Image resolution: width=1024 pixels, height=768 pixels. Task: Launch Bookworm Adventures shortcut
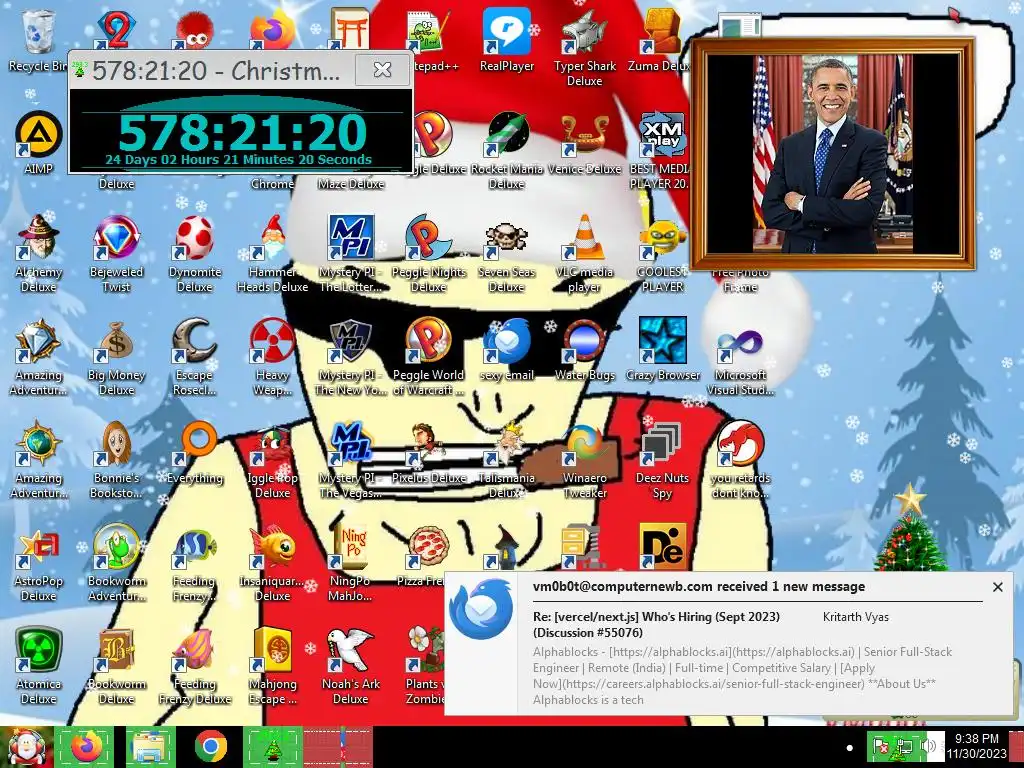click(116, 563)
